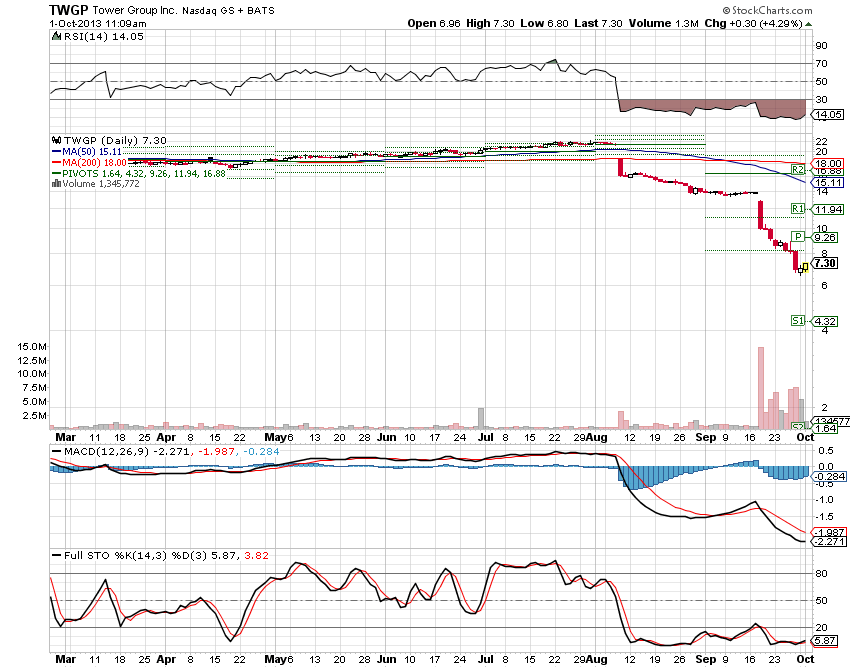
Task: Click the red 18.00 MA(200) price tag
Action: [x=827, y=163]
